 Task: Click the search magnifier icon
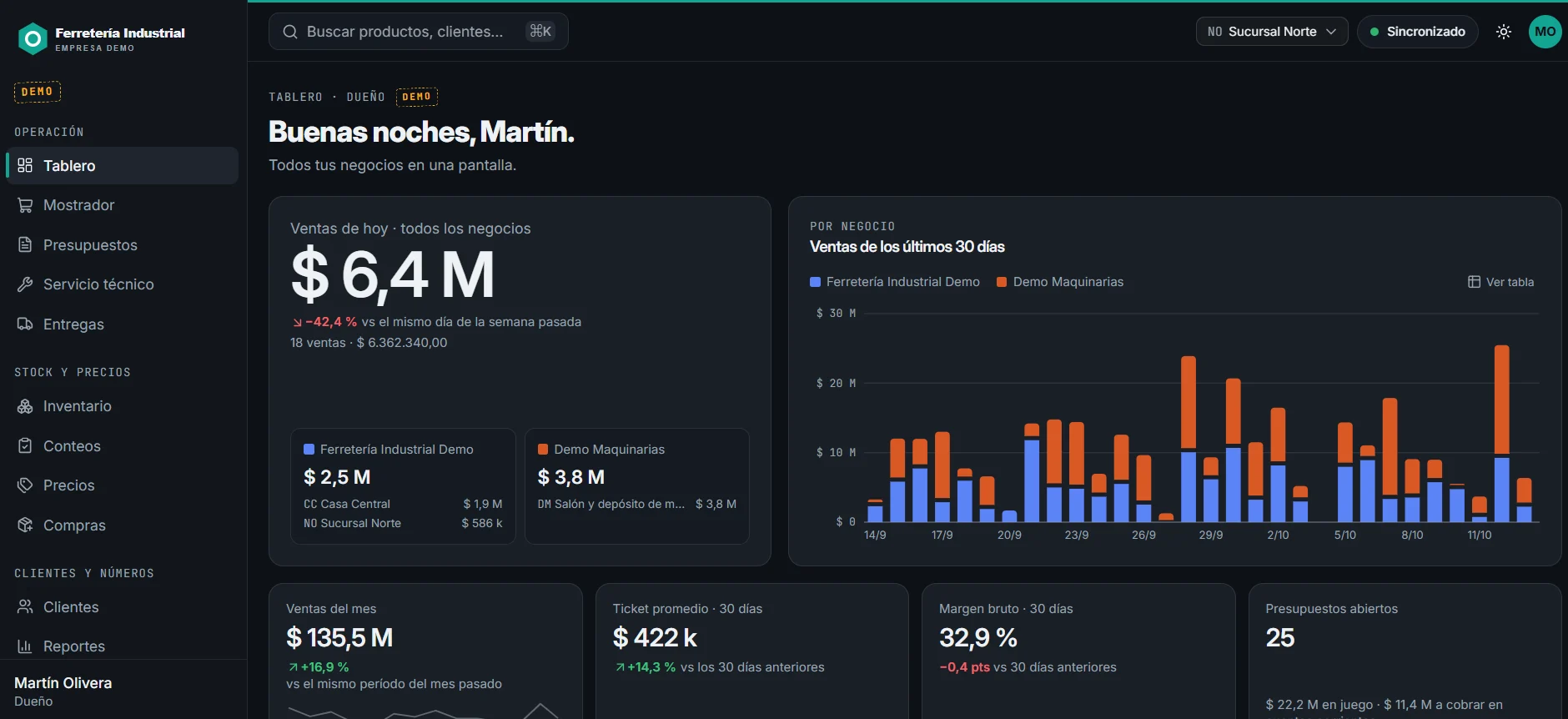tap(290, 32)
